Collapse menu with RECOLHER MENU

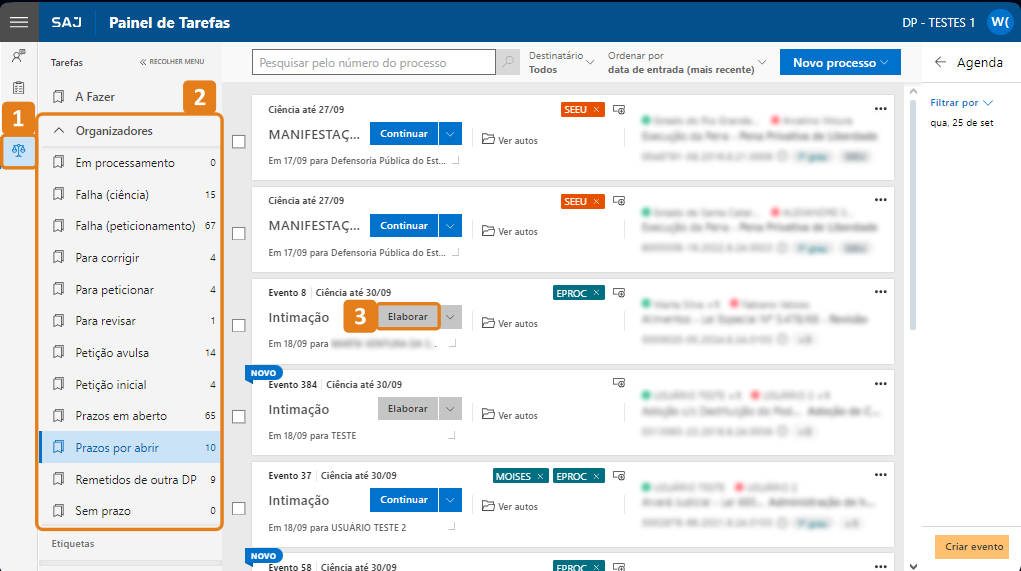pos(172,62)
